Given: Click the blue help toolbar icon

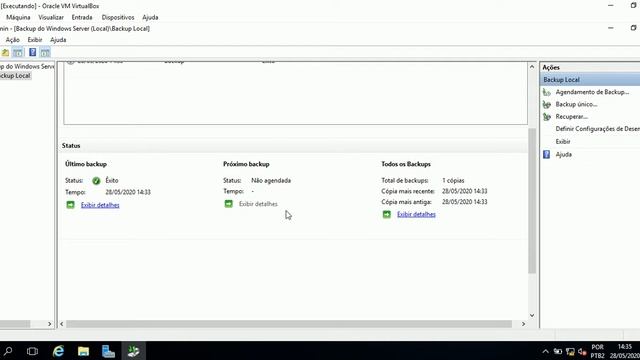Looking at the screenshot, I should pos(33,53).
